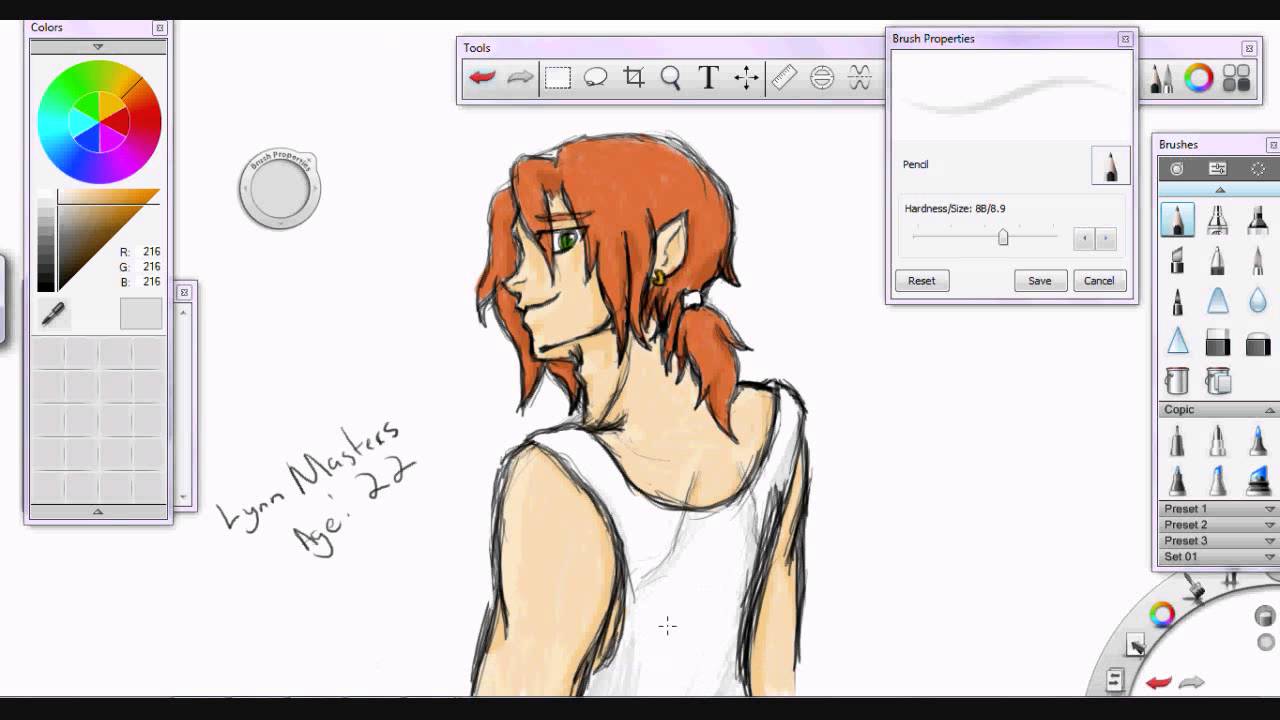
Task: Click the bottom arrow of the Colors swatch panel
Action: 98,511
